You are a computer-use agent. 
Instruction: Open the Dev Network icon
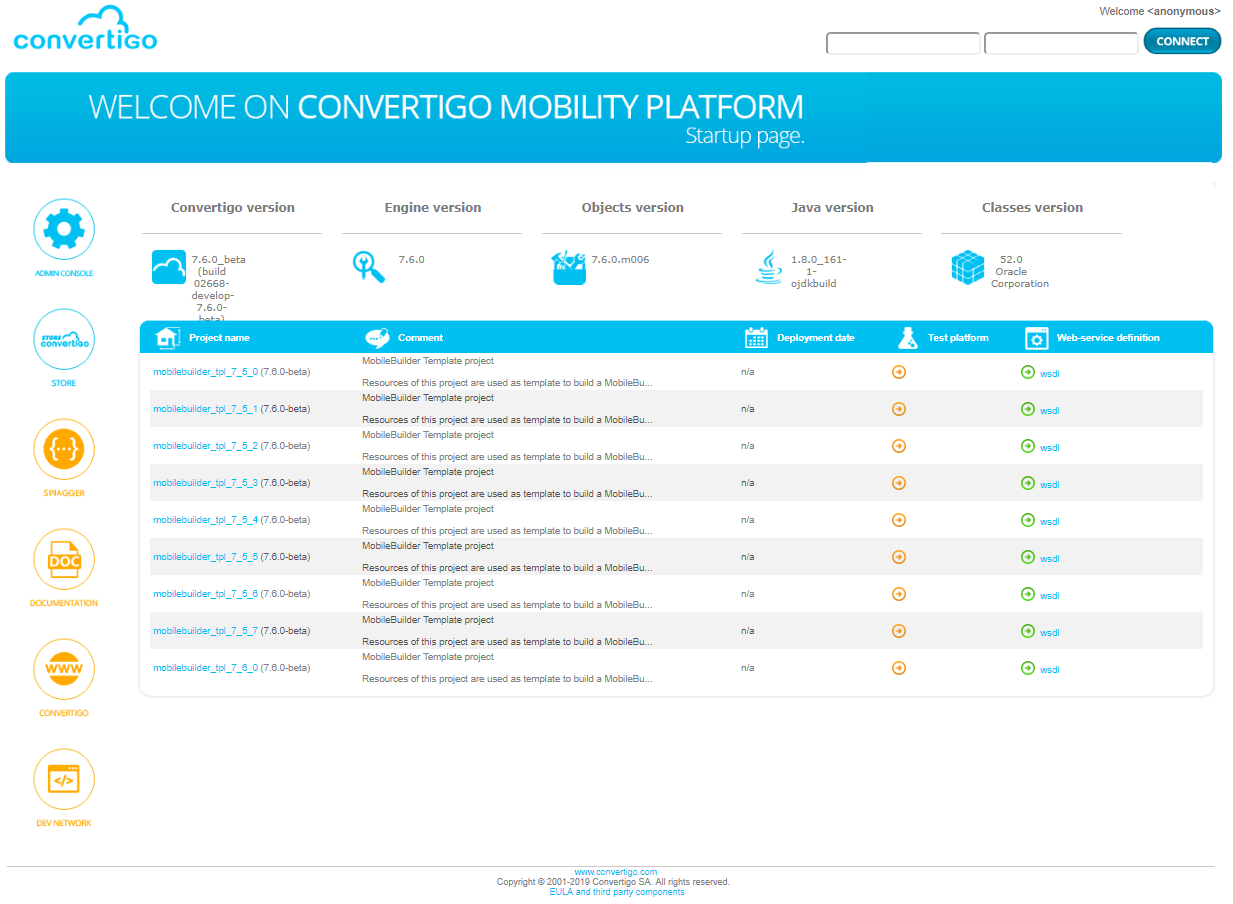(x=64, y=779)
